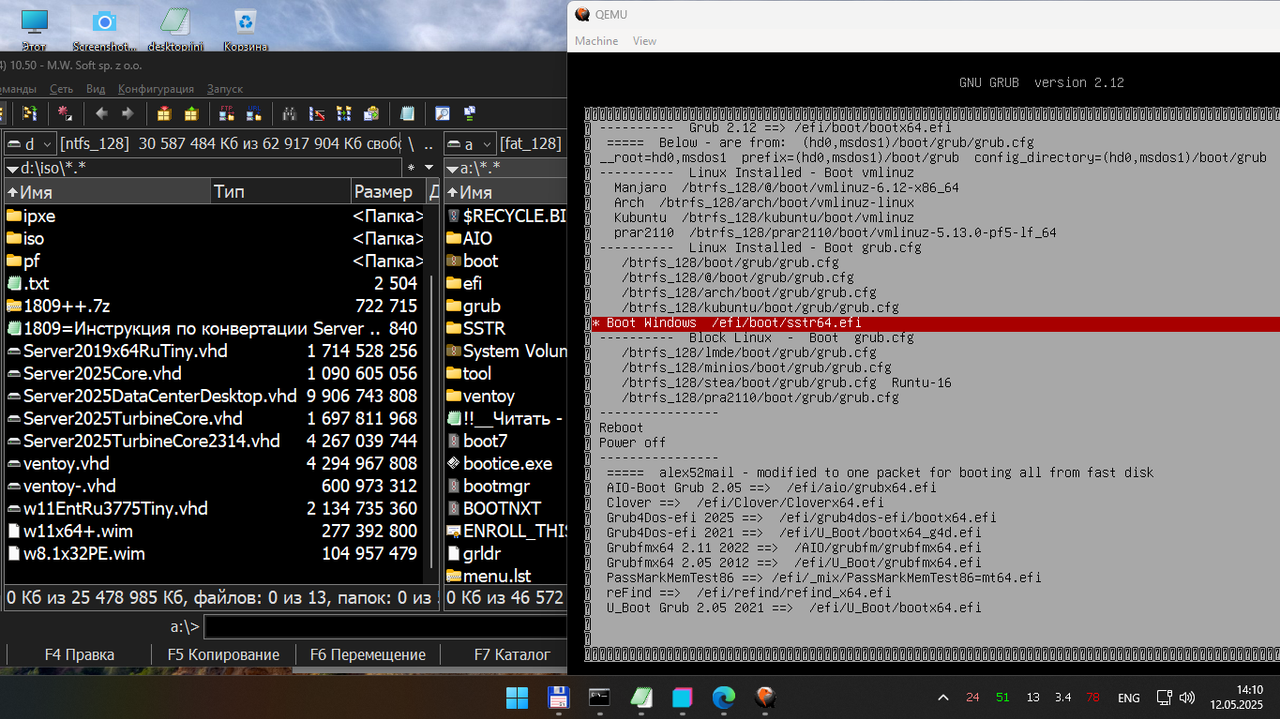Select bootice.exe in right panel
The image size is (1280, 719).
click(505, 463)
